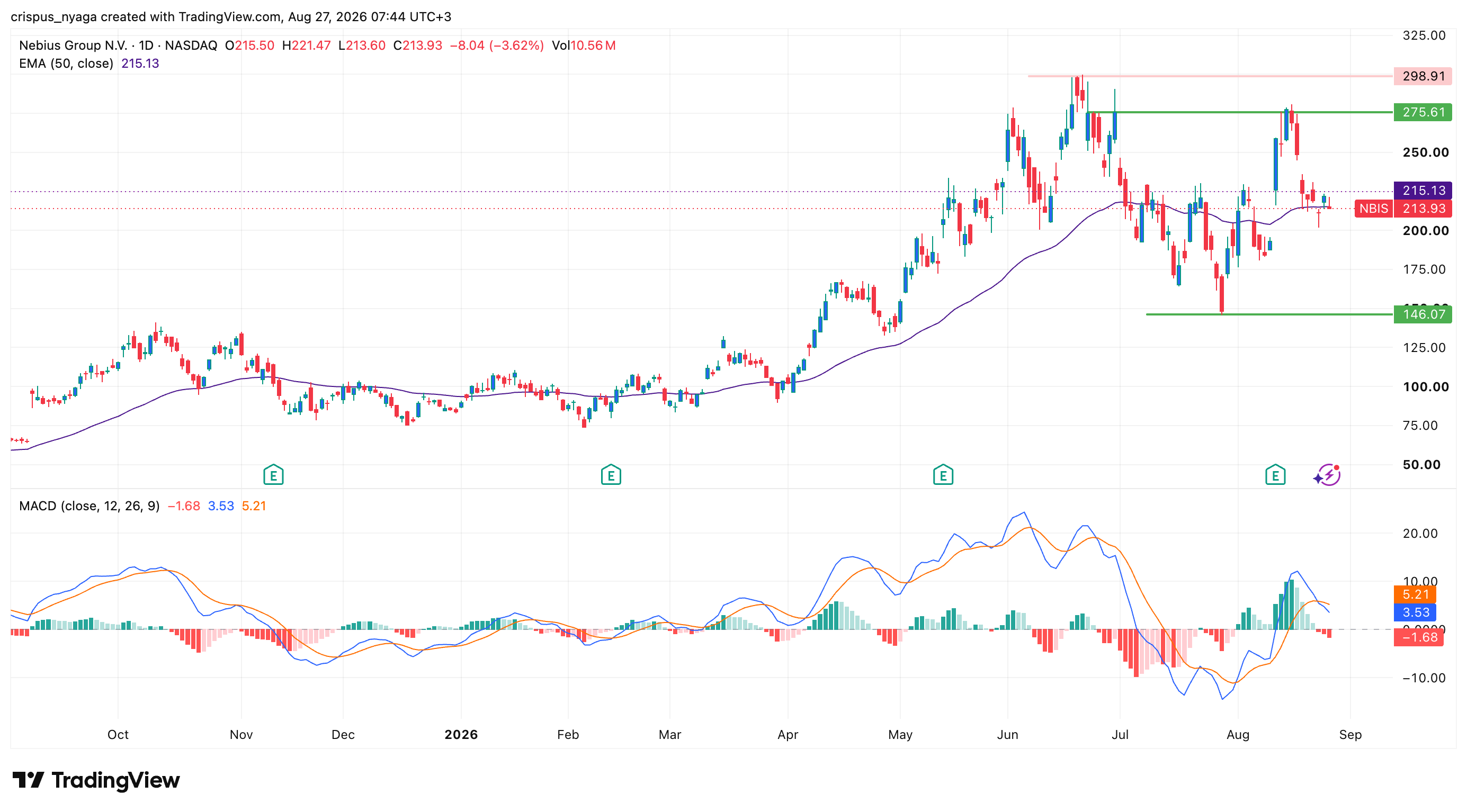The width and height of the screenshot is (1467, 812).
Task: Click the 100.00 price axis label
Action: 1426,387
